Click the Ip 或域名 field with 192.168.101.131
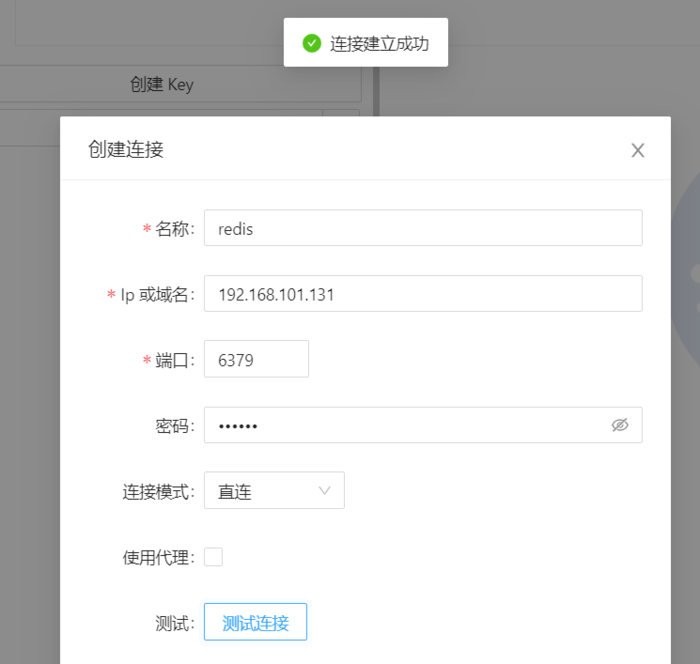The width and height of the screenshot is (700, 664). (423, 294)
